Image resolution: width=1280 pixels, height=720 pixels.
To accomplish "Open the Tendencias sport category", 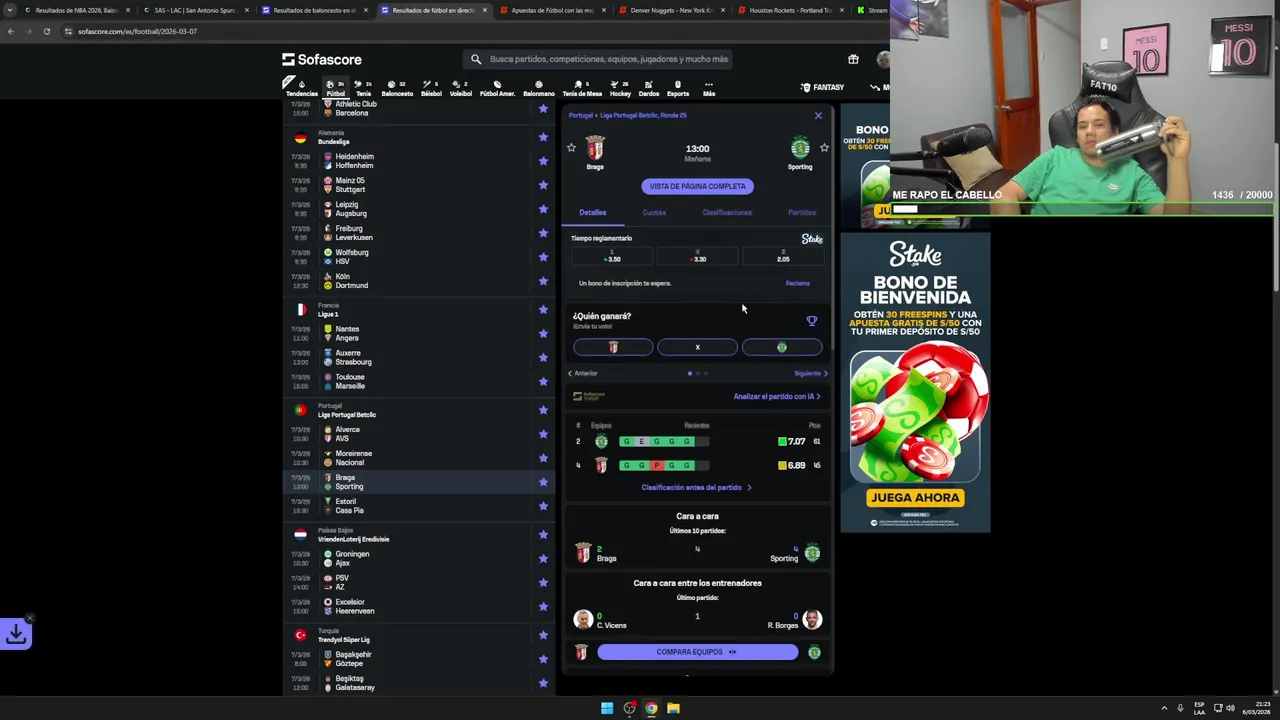I will 301,88.
